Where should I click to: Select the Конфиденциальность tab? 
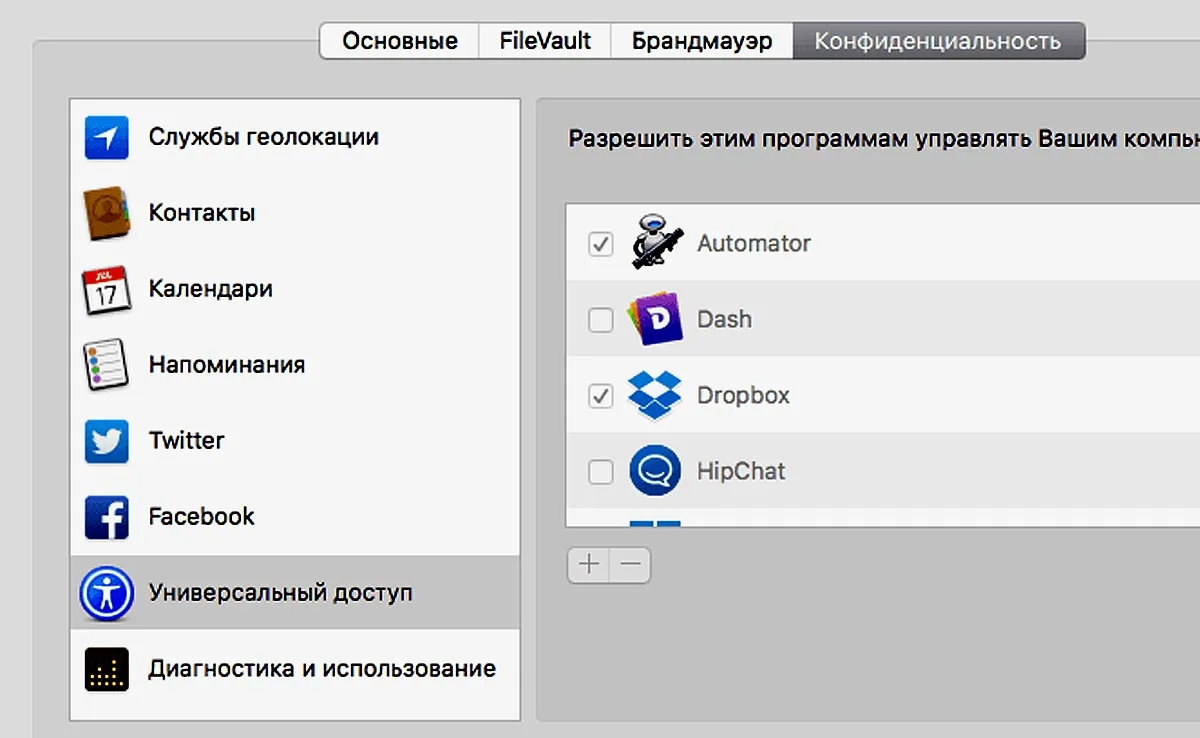pyautogui.click(x=938, y=41)
